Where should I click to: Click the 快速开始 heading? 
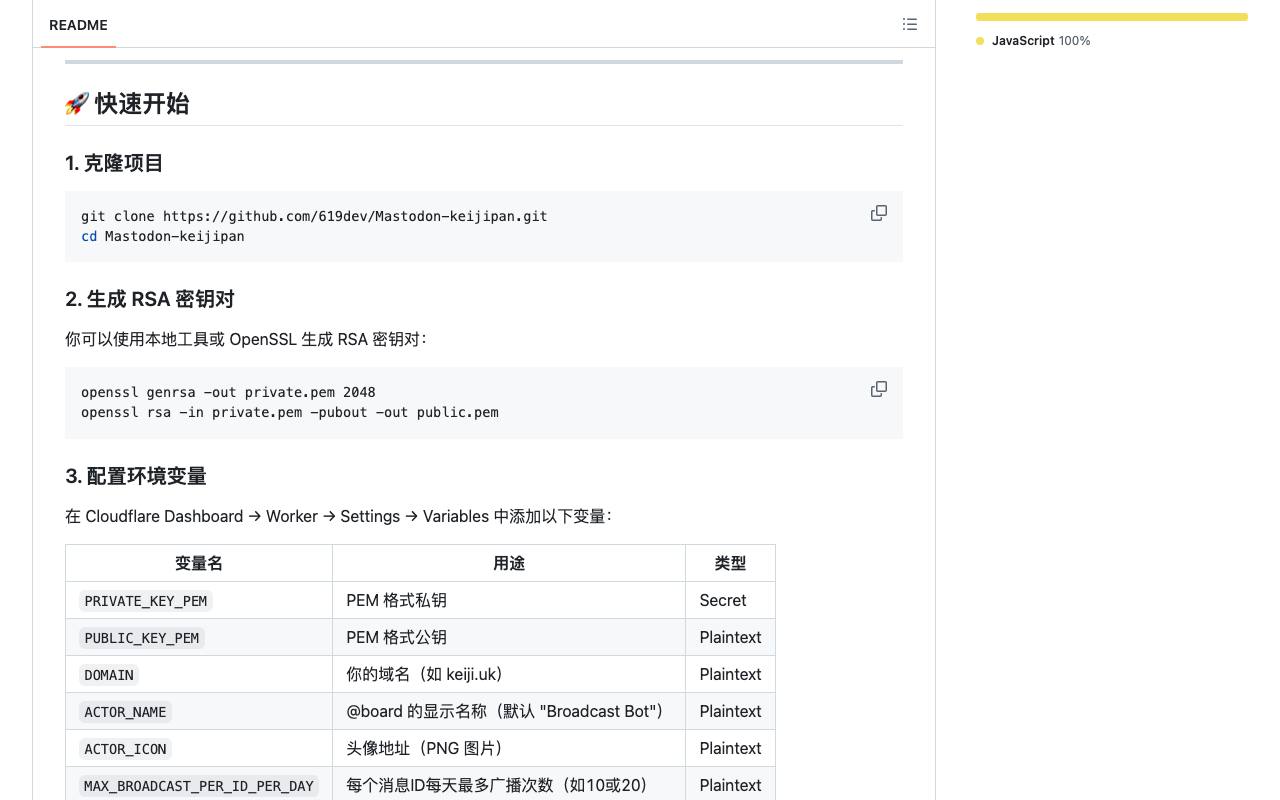[x=127, y=104]
